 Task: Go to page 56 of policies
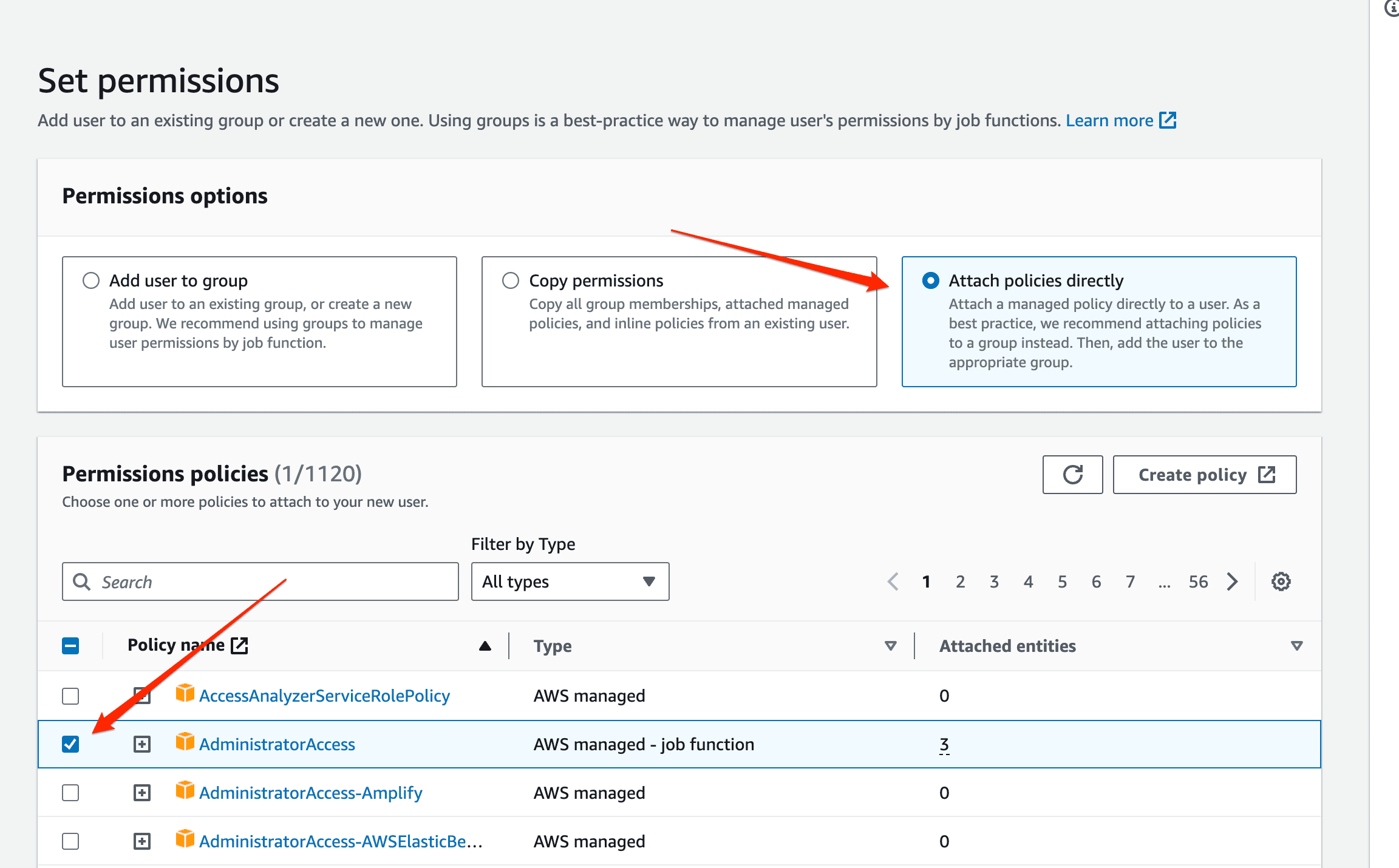pos(1198,581)
